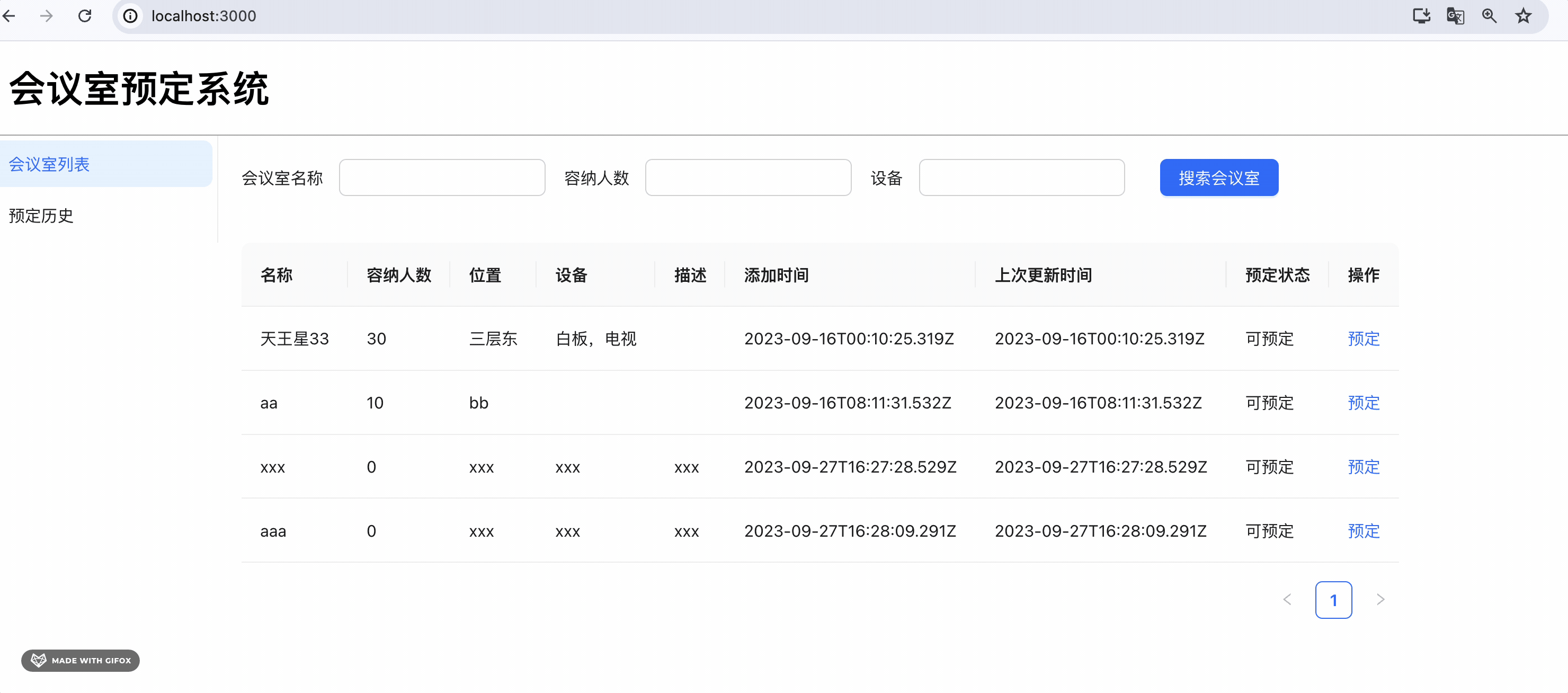Click the zoom magnifier icon
The image size is (1568, 693).
[x=1489, y=16]
